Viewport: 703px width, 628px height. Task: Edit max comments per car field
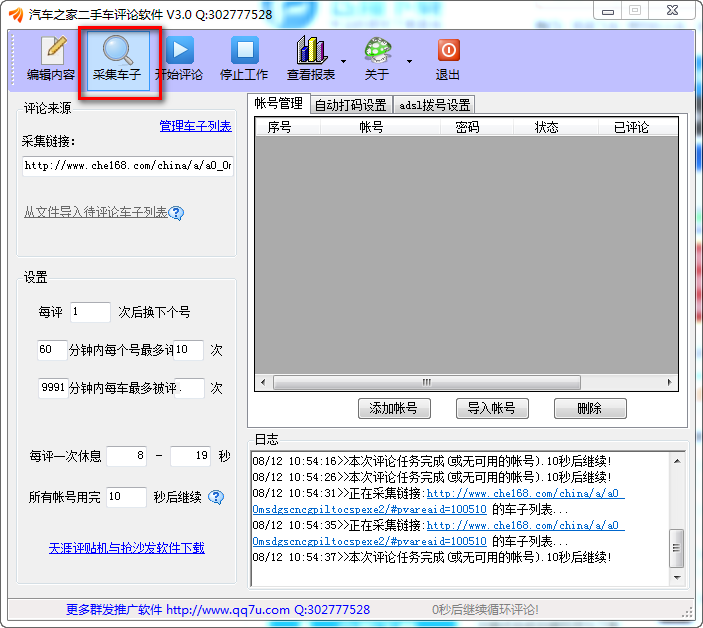point(190,388)
